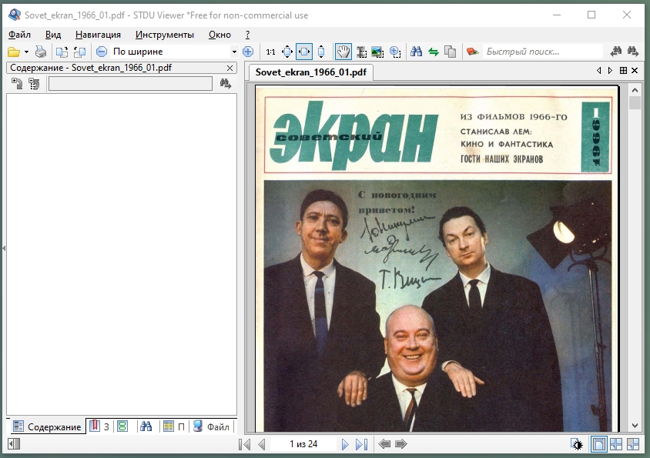Find next quick search match

click(x=633, y=51)
